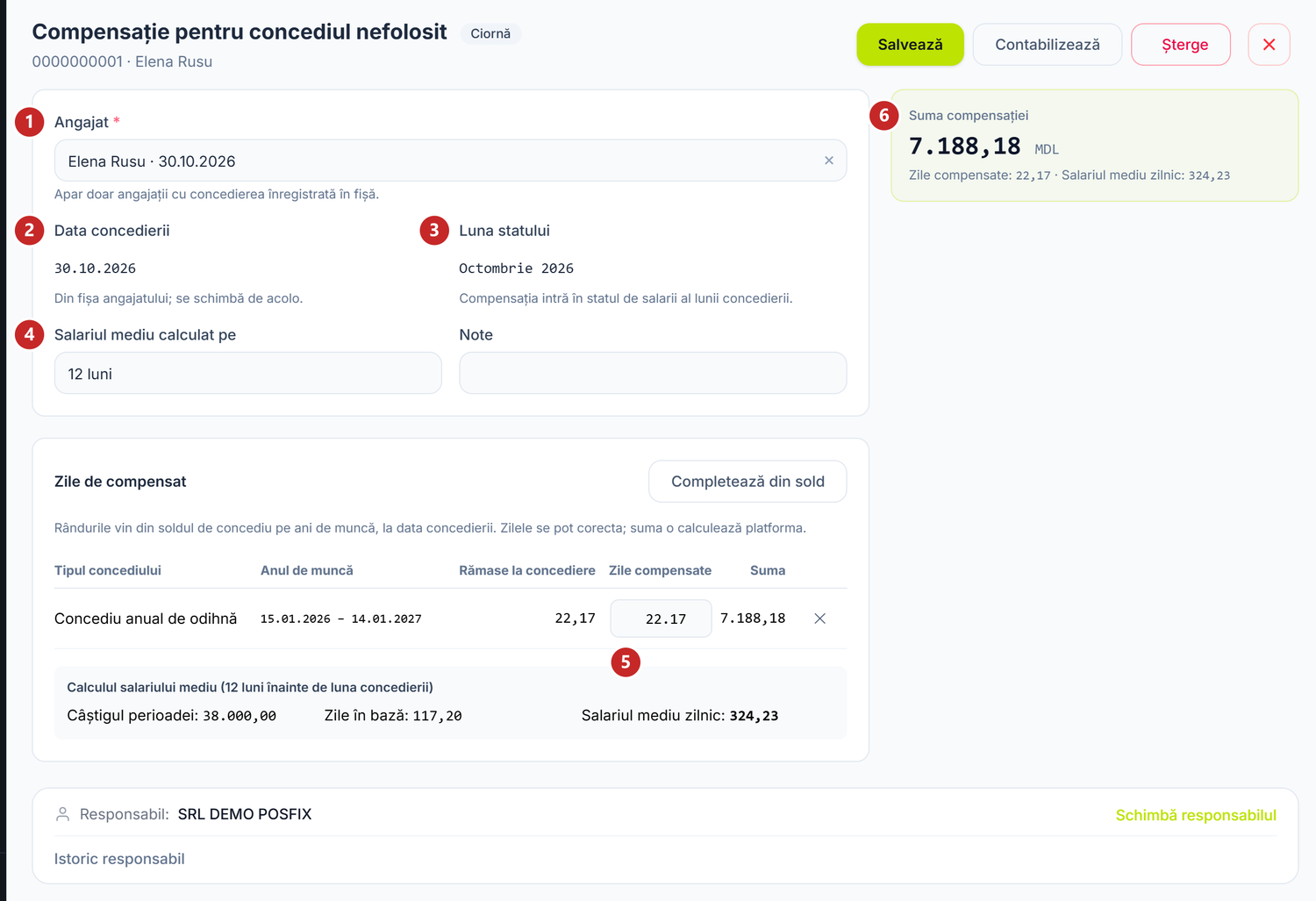Click remaining days value 22,17 in row
The width and height of the screenshot is (1316, 901).
tap(575, 619)
